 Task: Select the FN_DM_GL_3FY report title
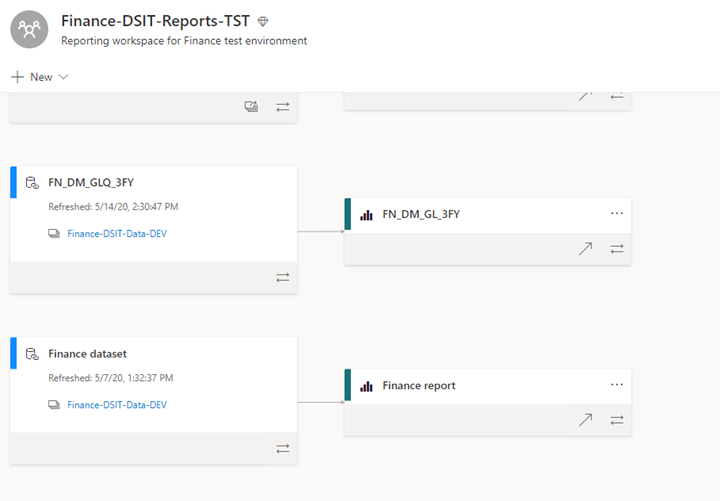421,214
